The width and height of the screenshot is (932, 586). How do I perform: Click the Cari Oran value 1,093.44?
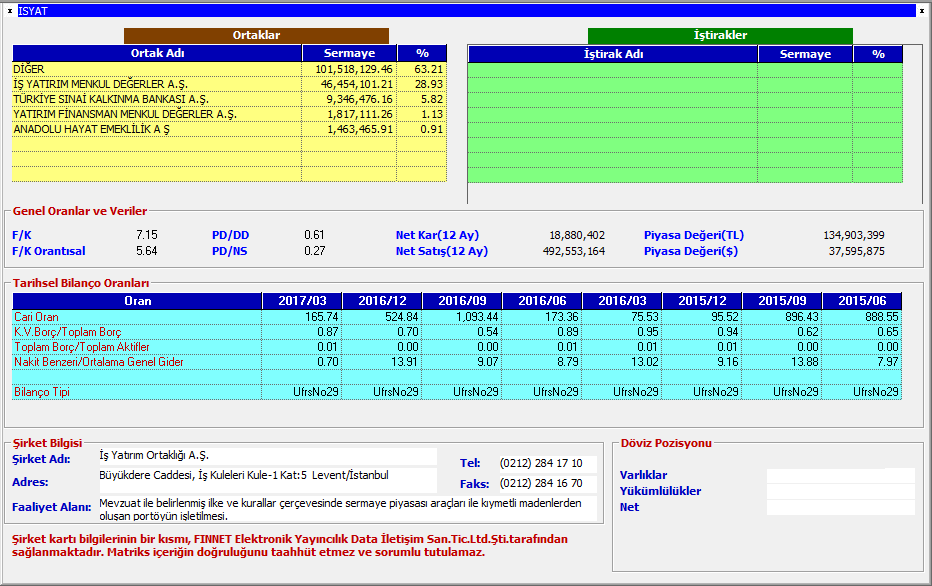[477, 317]
